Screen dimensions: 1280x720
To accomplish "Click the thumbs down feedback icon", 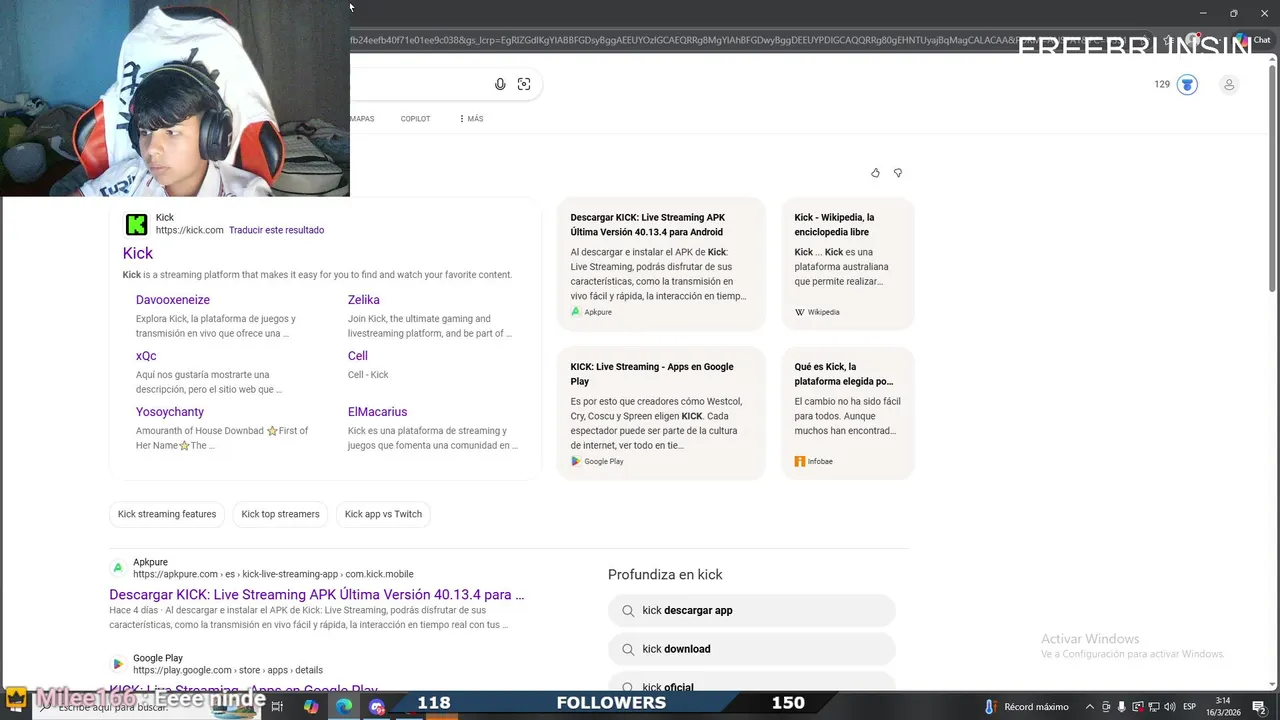I will click(x=898, y=173).
